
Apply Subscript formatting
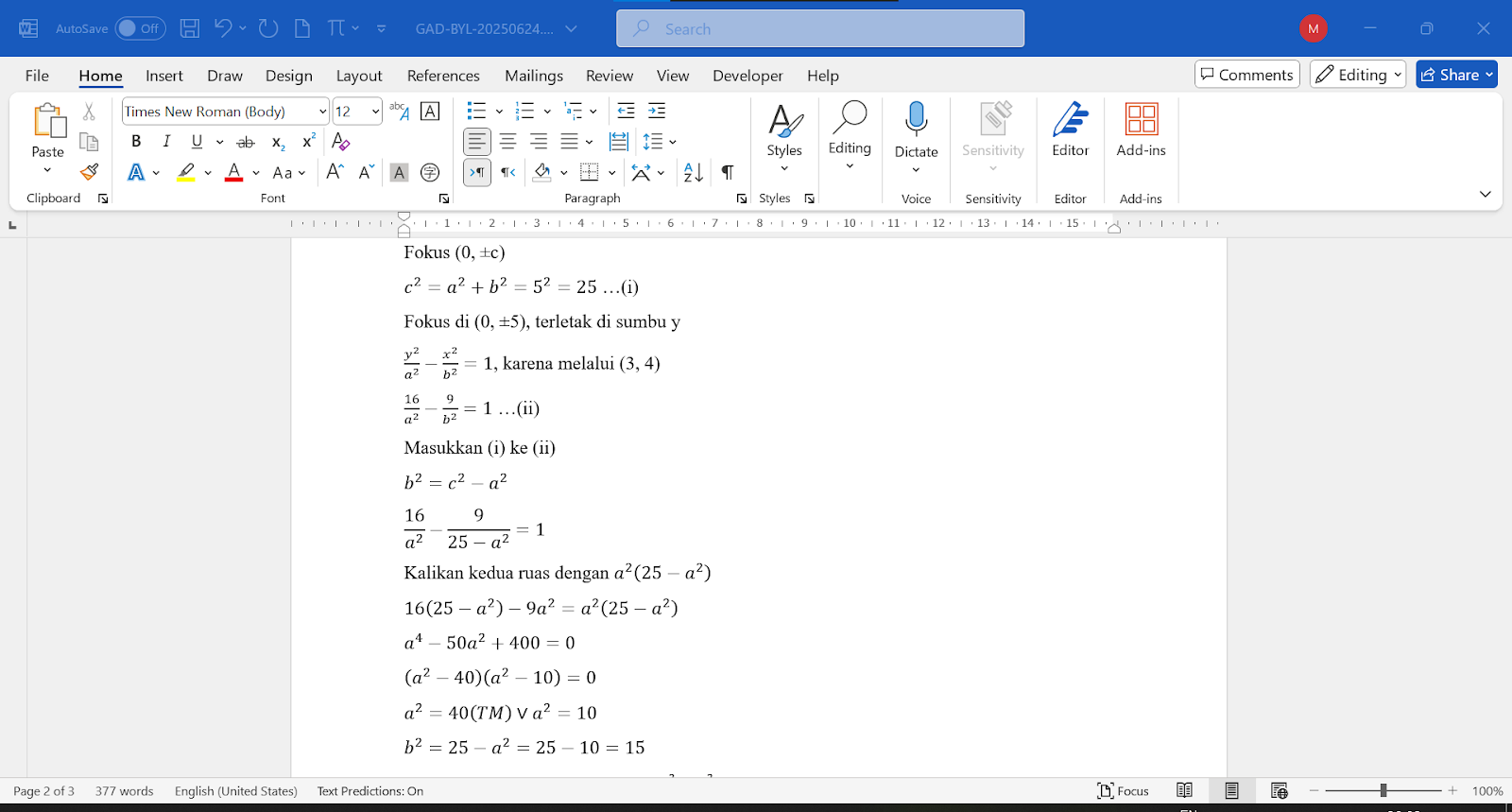point(278,142)
